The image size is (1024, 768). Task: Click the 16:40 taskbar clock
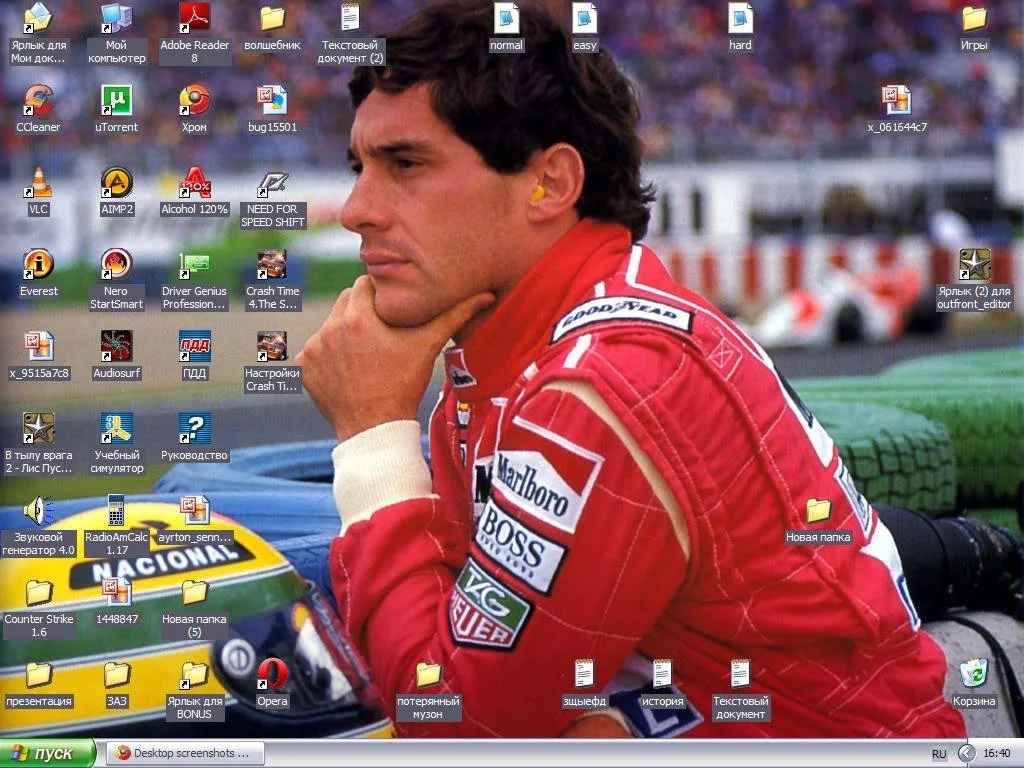point(997,753)
